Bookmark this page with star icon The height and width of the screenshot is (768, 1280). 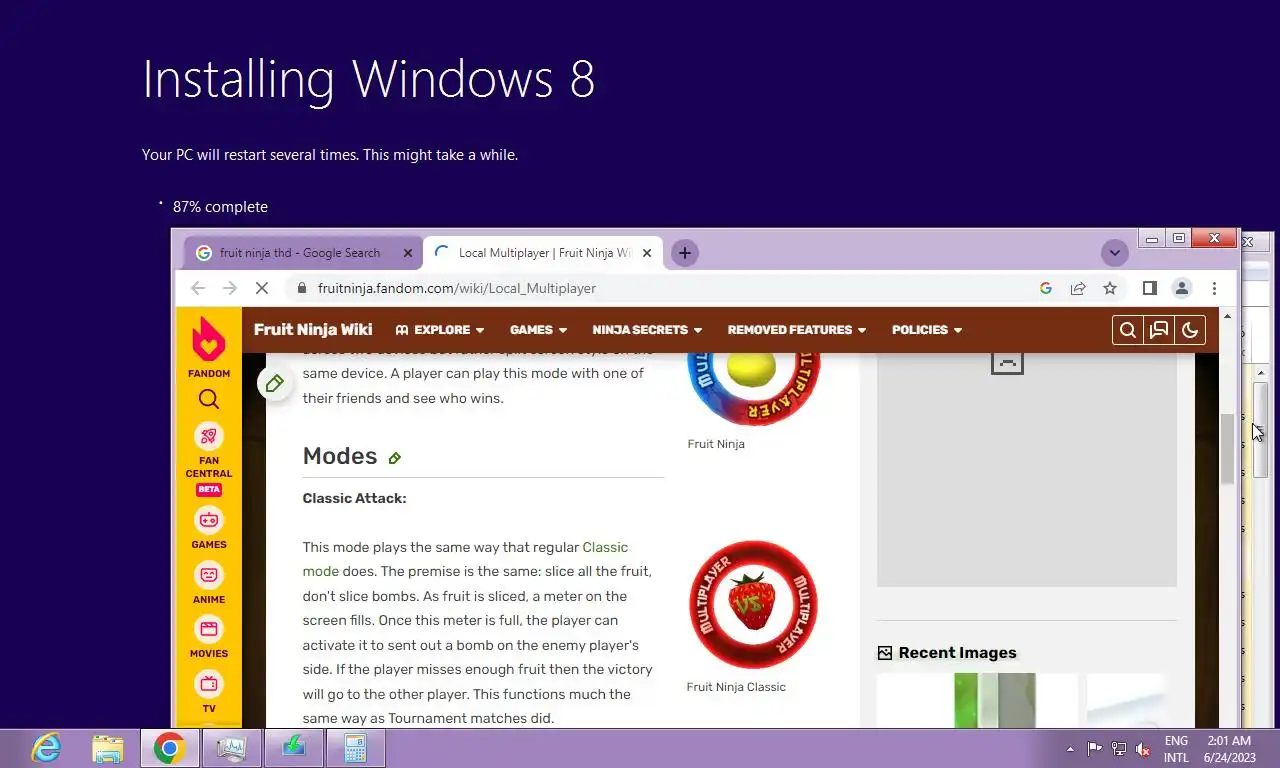1110,288
